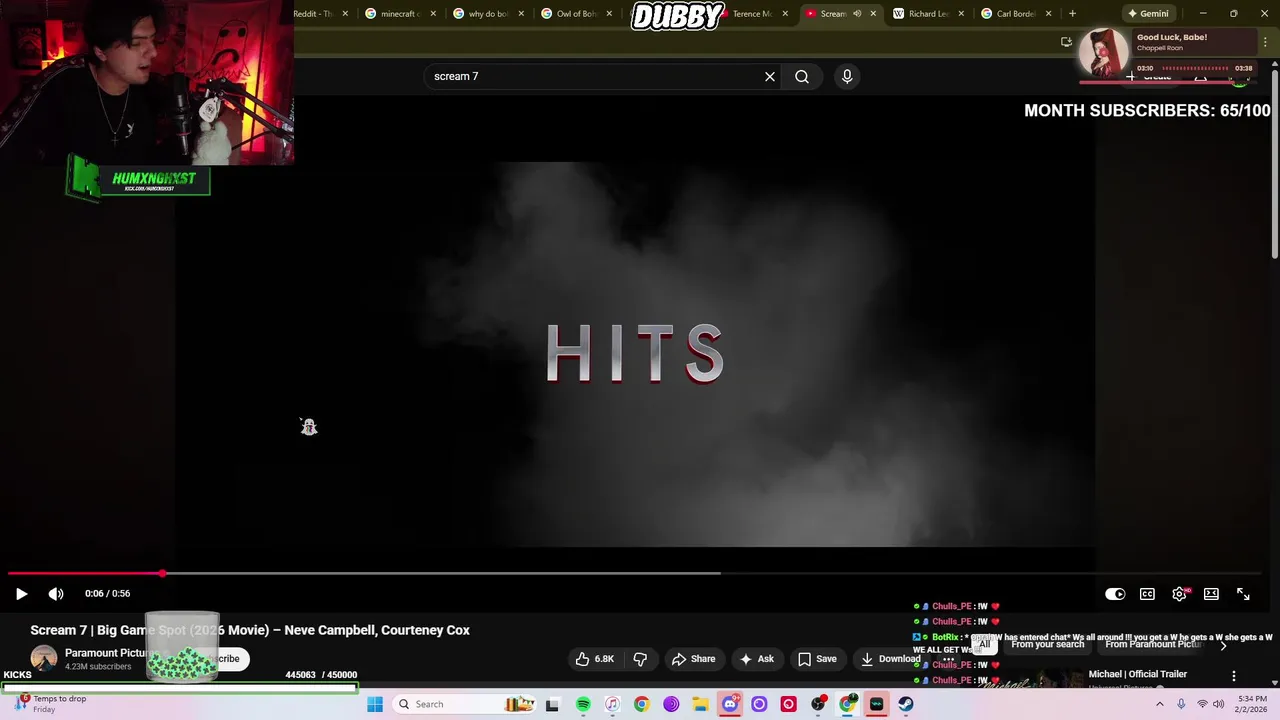Mute the Scream tab audio icon

pyautogui.click(x=857, y=14)
